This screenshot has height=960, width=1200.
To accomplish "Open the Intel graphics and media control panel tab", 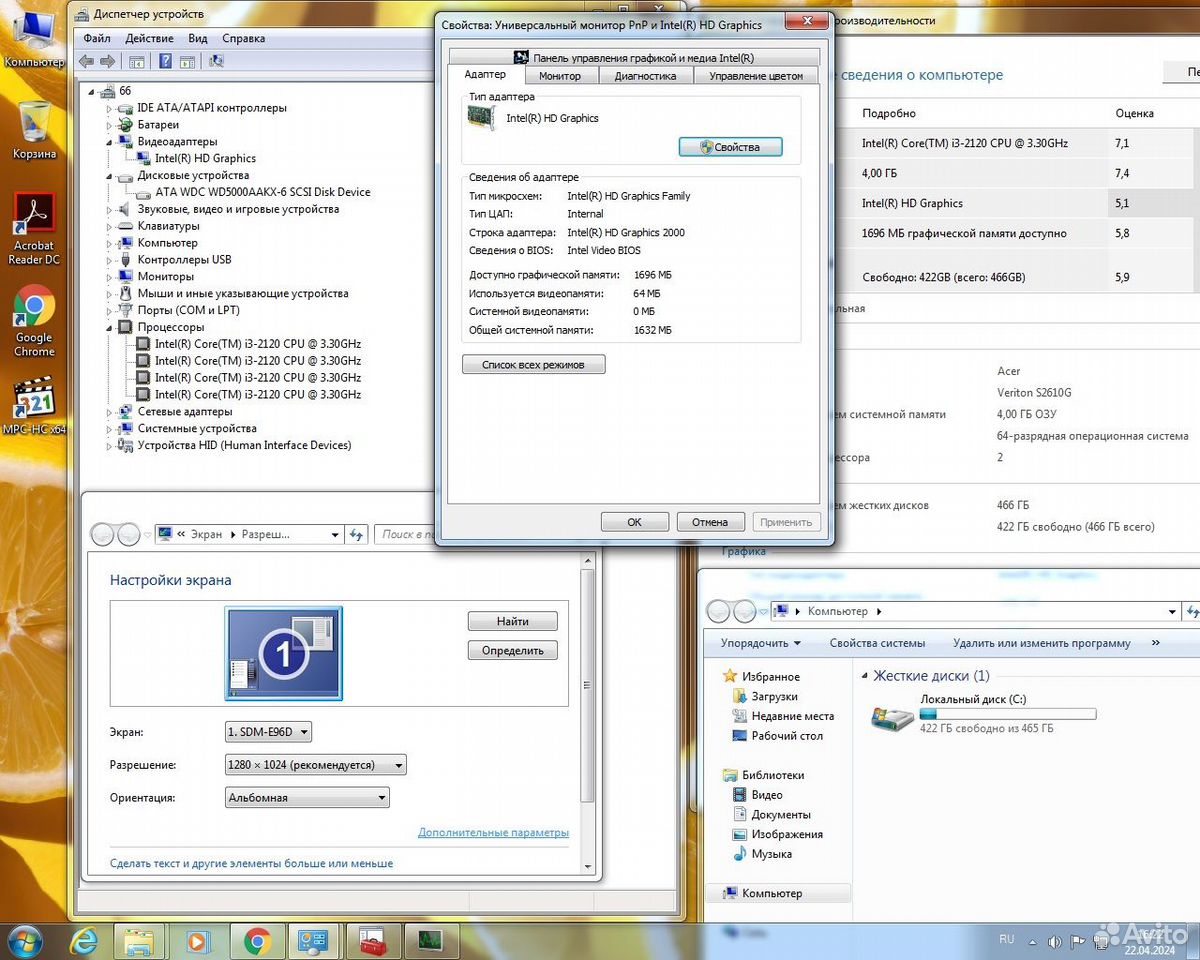I will [x=634, y=58].
